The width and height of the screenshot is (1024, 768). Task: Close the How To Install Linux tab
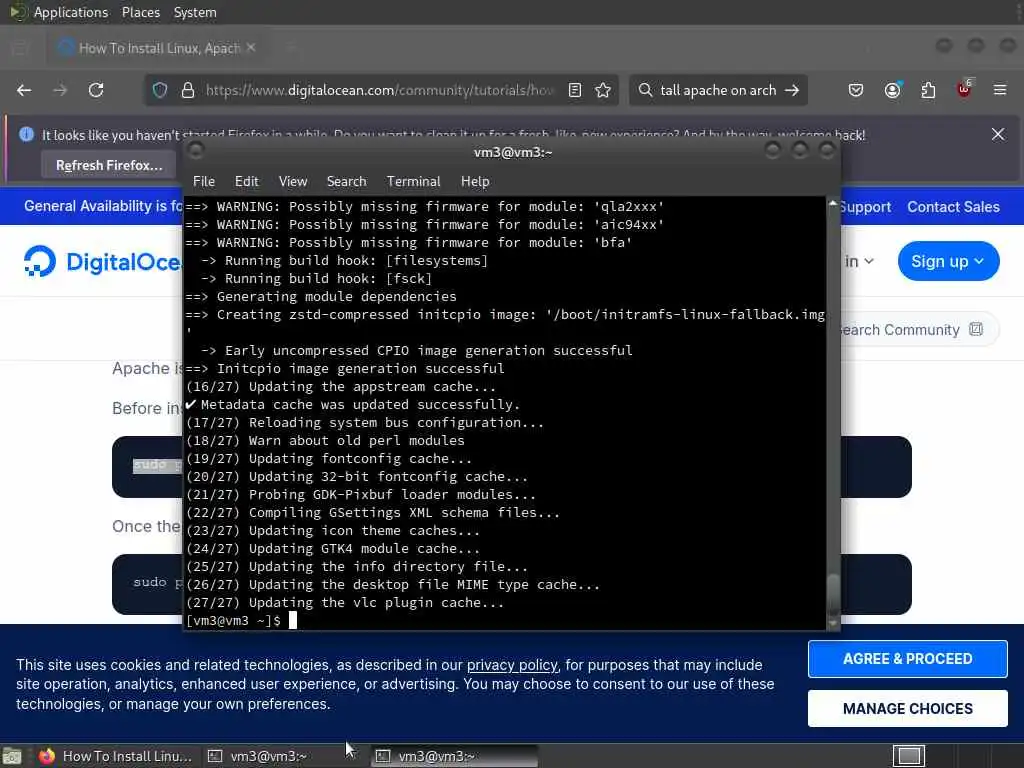tap(251, 48)
